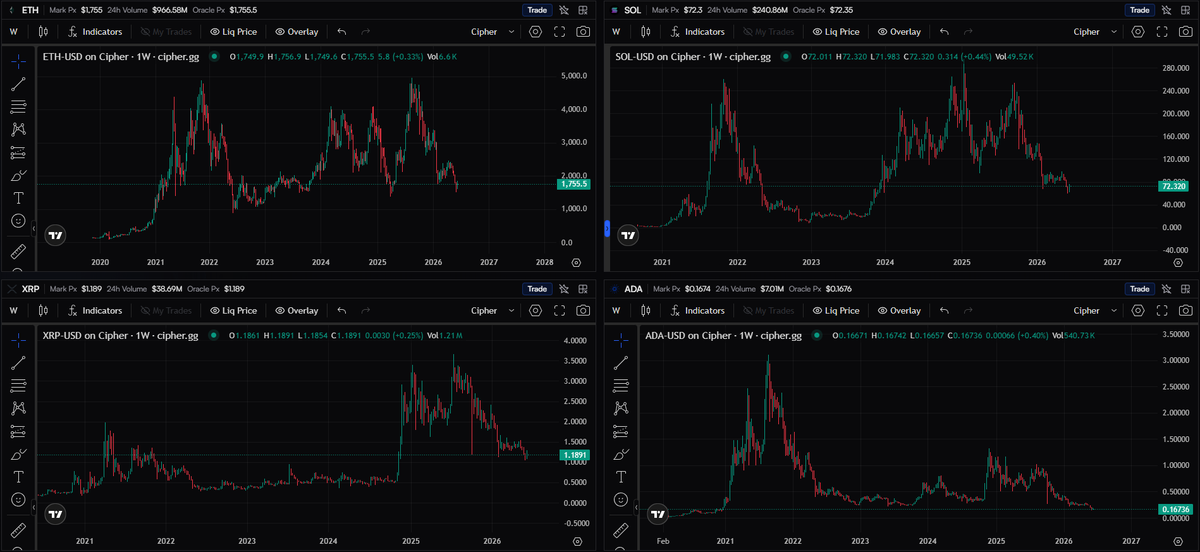The height and width of the screenshot is (552, 1200).
Task: Toggle Liq Price visibility on SOL chart
Action: tap(838, 32)
